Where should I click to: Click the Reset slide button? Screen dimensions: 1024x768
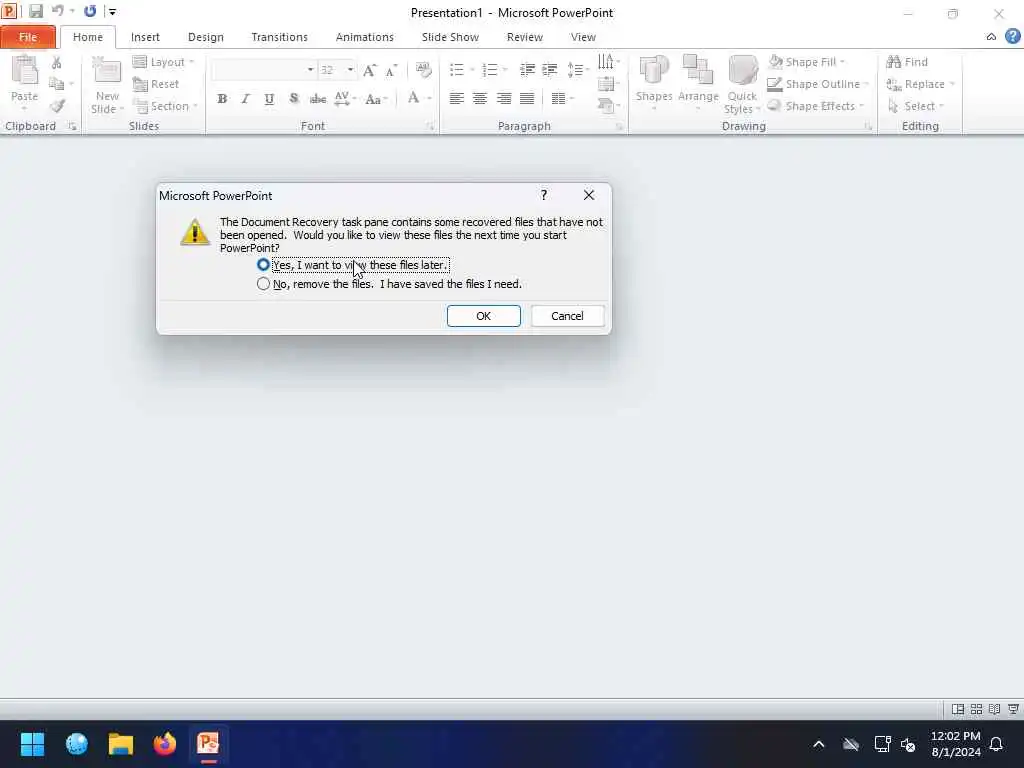click(156, 84)
